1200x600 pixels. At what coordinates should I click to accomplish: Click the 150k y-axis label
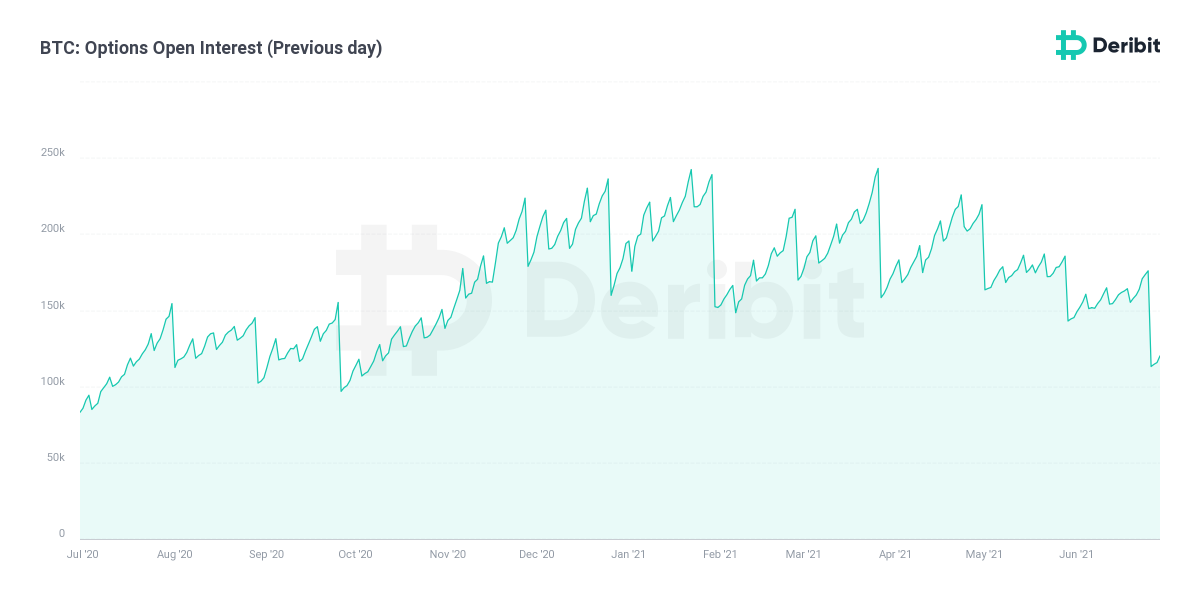53,306
